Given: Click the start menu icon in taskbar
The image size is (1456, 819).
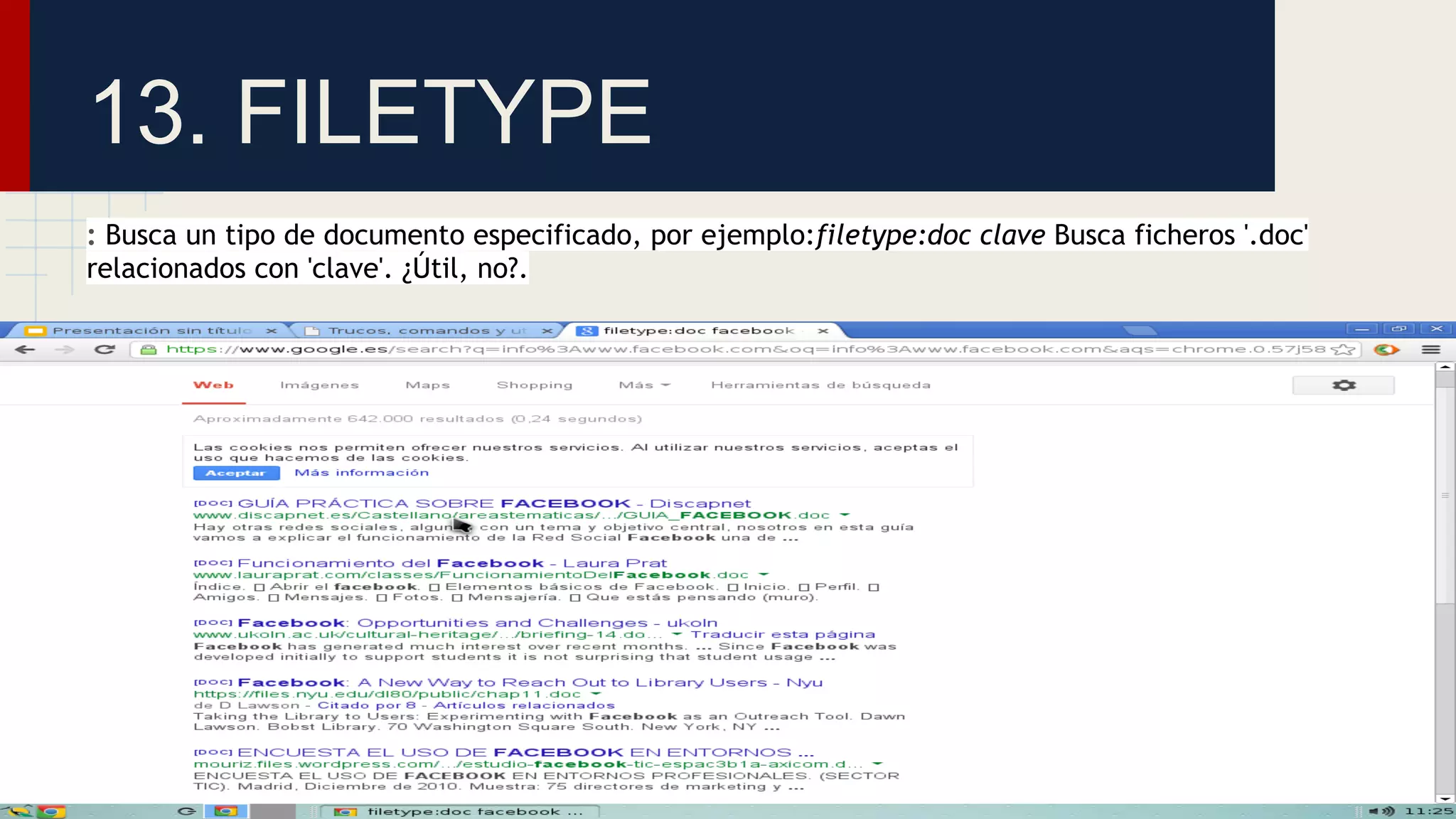Looking at the screenshot, I should (x=18, y=811).
